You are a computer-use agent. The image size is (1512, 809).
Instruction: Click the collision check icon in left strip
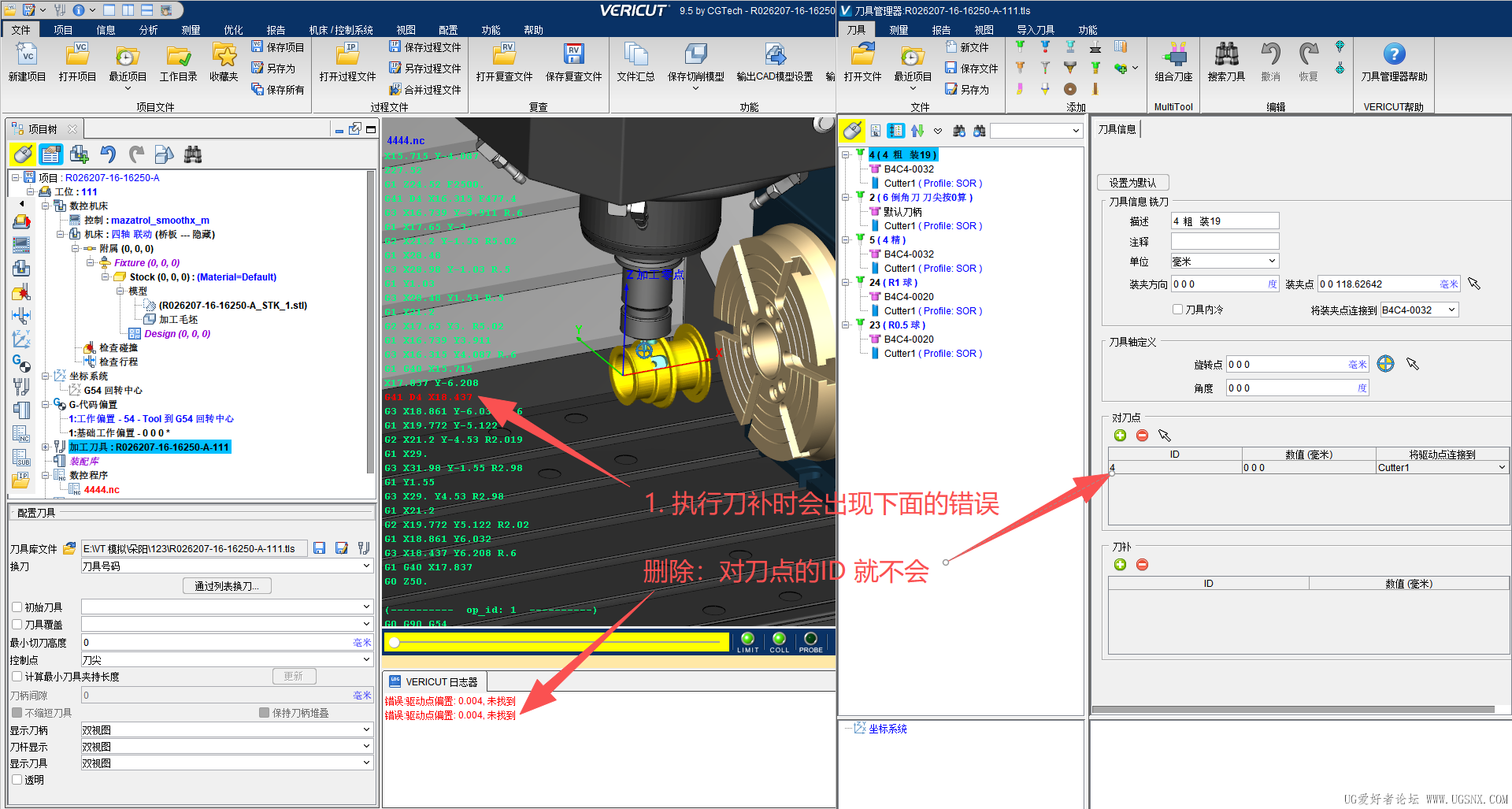pos(21,292)
